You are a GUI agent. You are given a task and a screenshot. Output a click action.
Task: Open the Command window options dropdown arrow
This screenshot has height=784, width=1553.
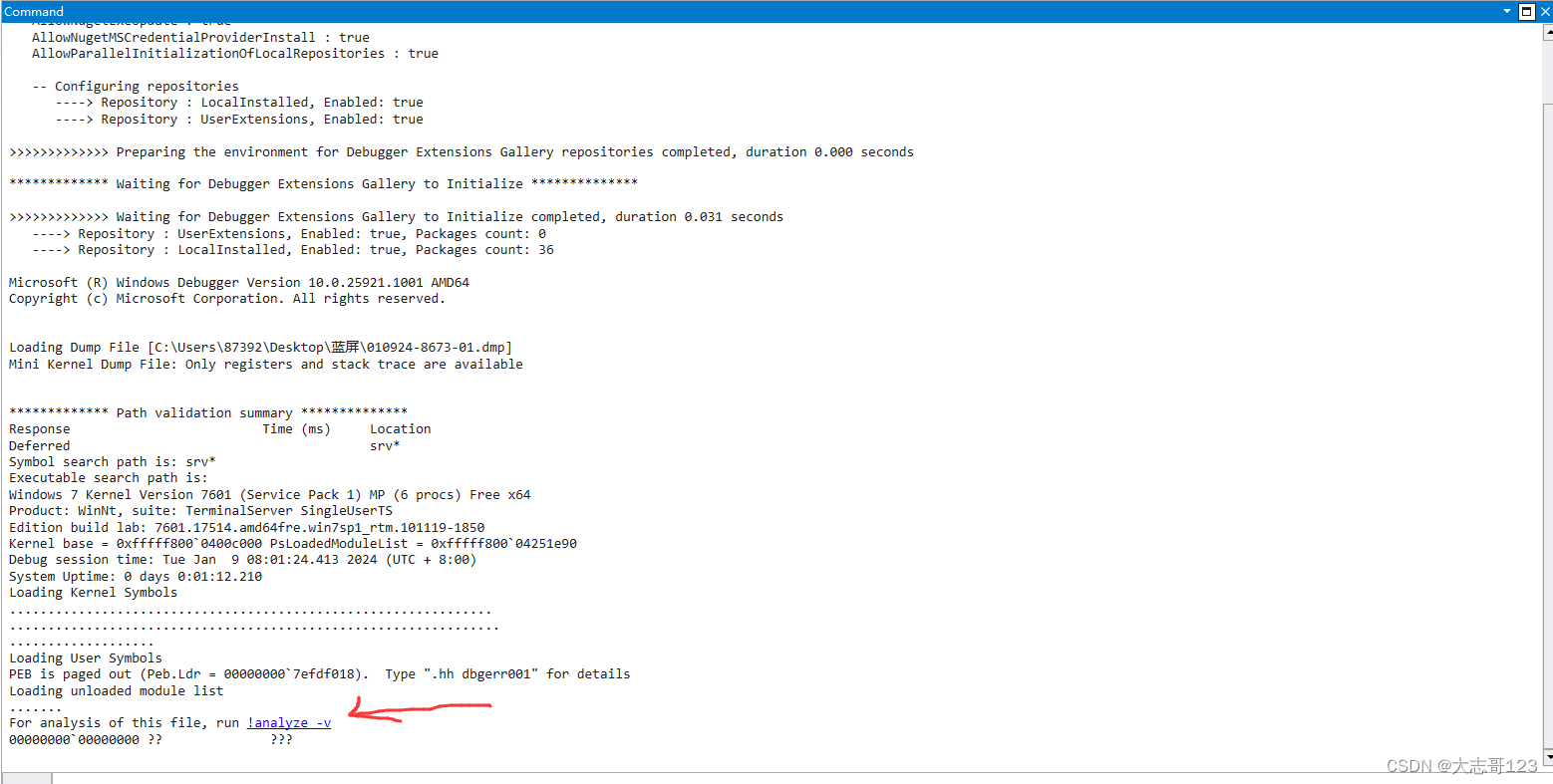tap(1507, 11)
